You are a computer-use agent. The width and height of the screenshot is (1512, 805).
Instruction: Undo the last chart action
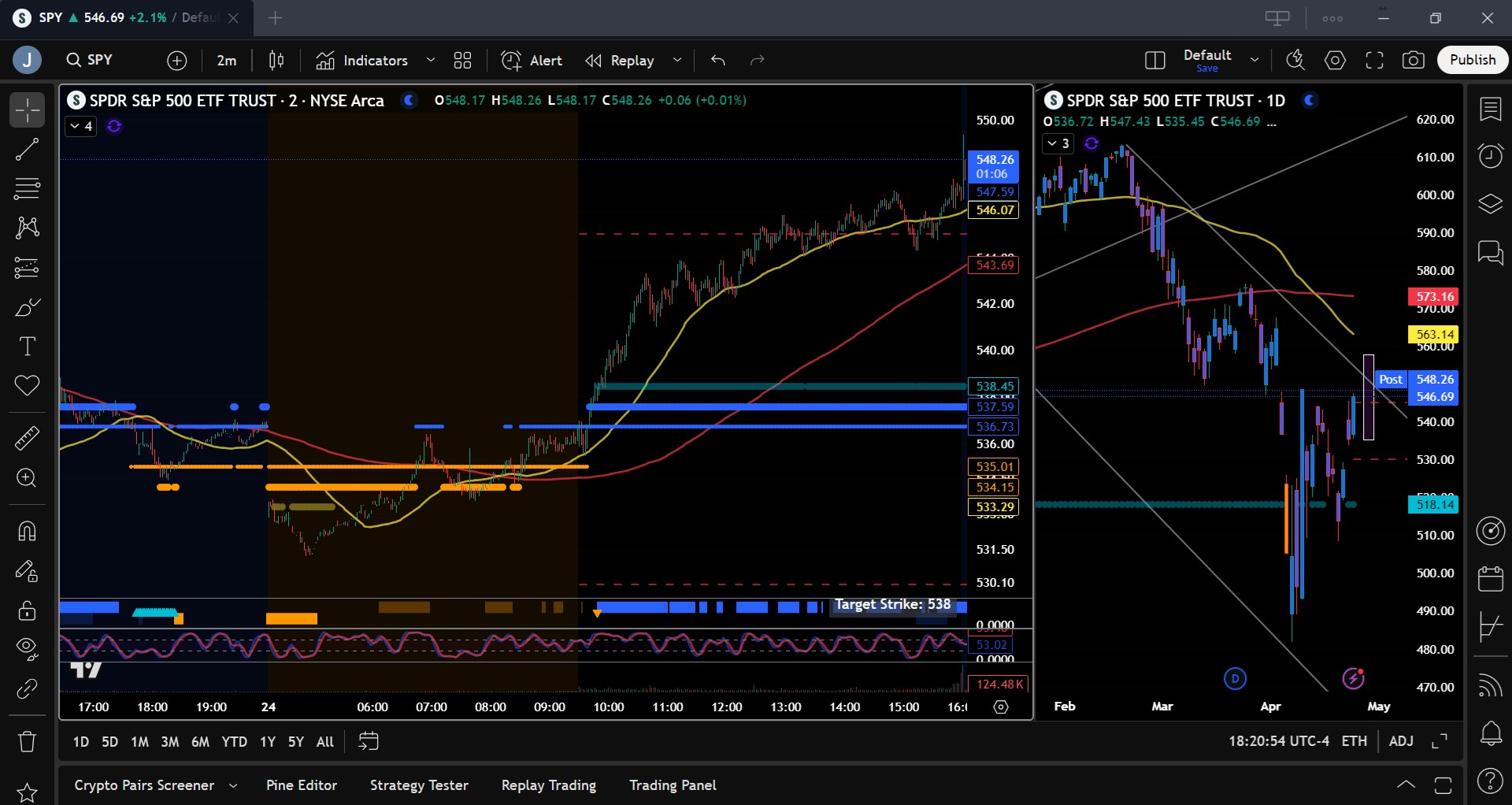[x=717, y=60]
